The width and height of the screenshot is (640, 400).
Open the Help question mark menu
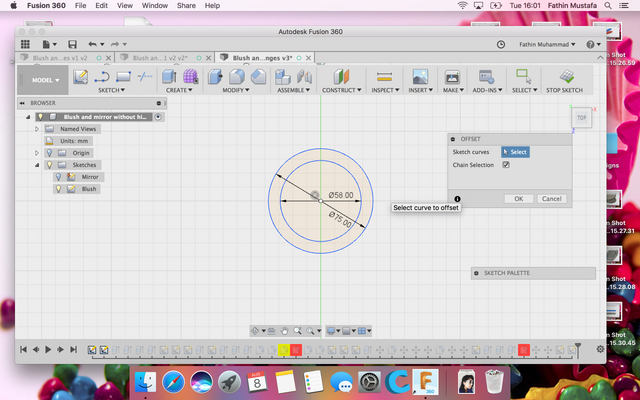click(593, 44)
